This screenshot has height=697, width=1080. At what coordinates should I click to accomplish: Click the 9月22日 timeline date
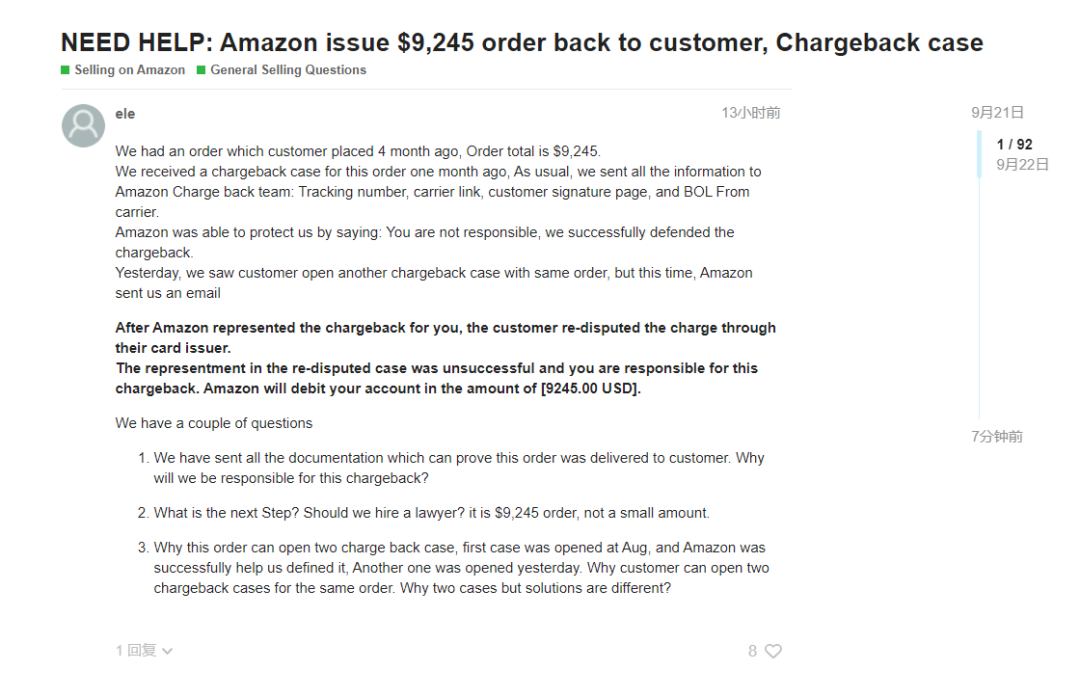pos(1022,164)
